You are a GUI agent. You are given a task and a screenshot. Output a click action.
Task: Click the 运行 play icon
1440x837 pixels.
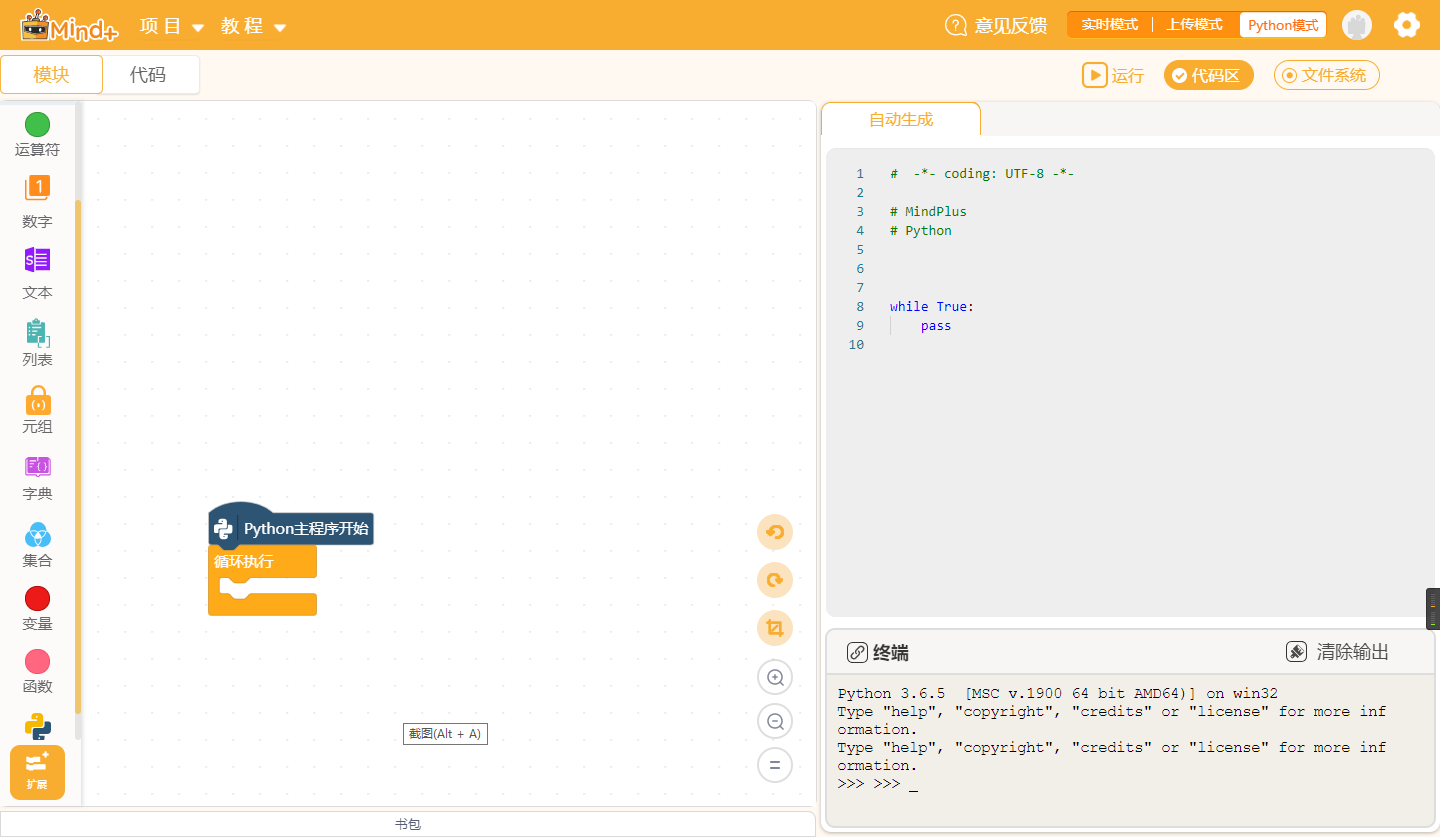1095,75
